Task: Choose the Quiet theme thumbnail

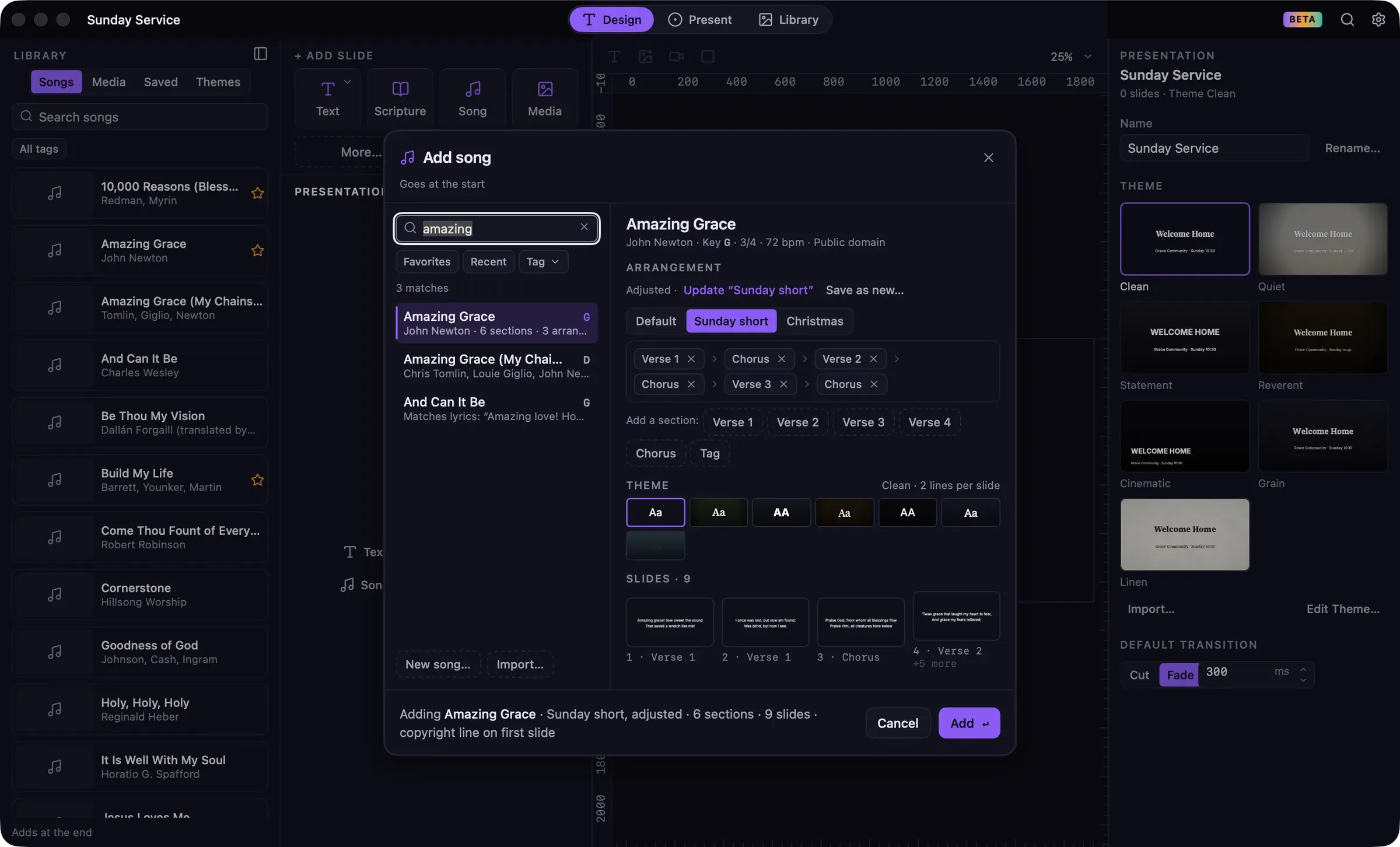Action: pos(1322,239)
